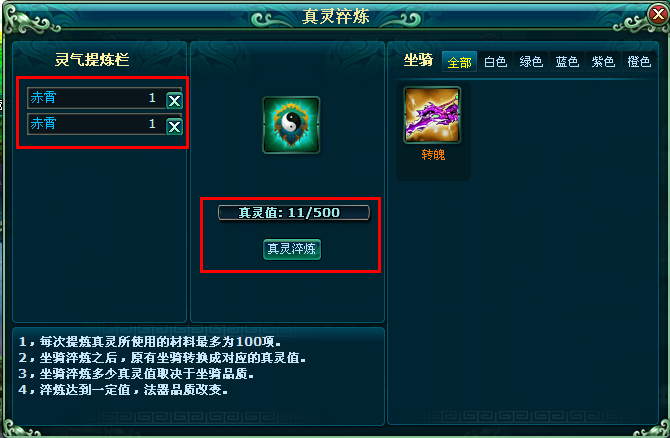Click the 灵气提炼栏 panel header
This screenshot has height=438, width=670.
coord(92,59)
